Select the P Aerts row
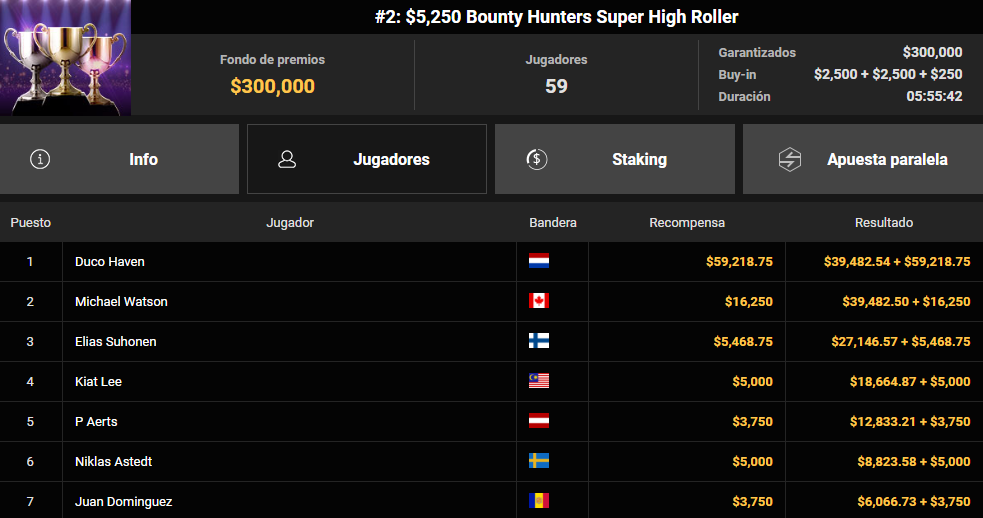Screen dimensions: 983x518 coord(492,421)
